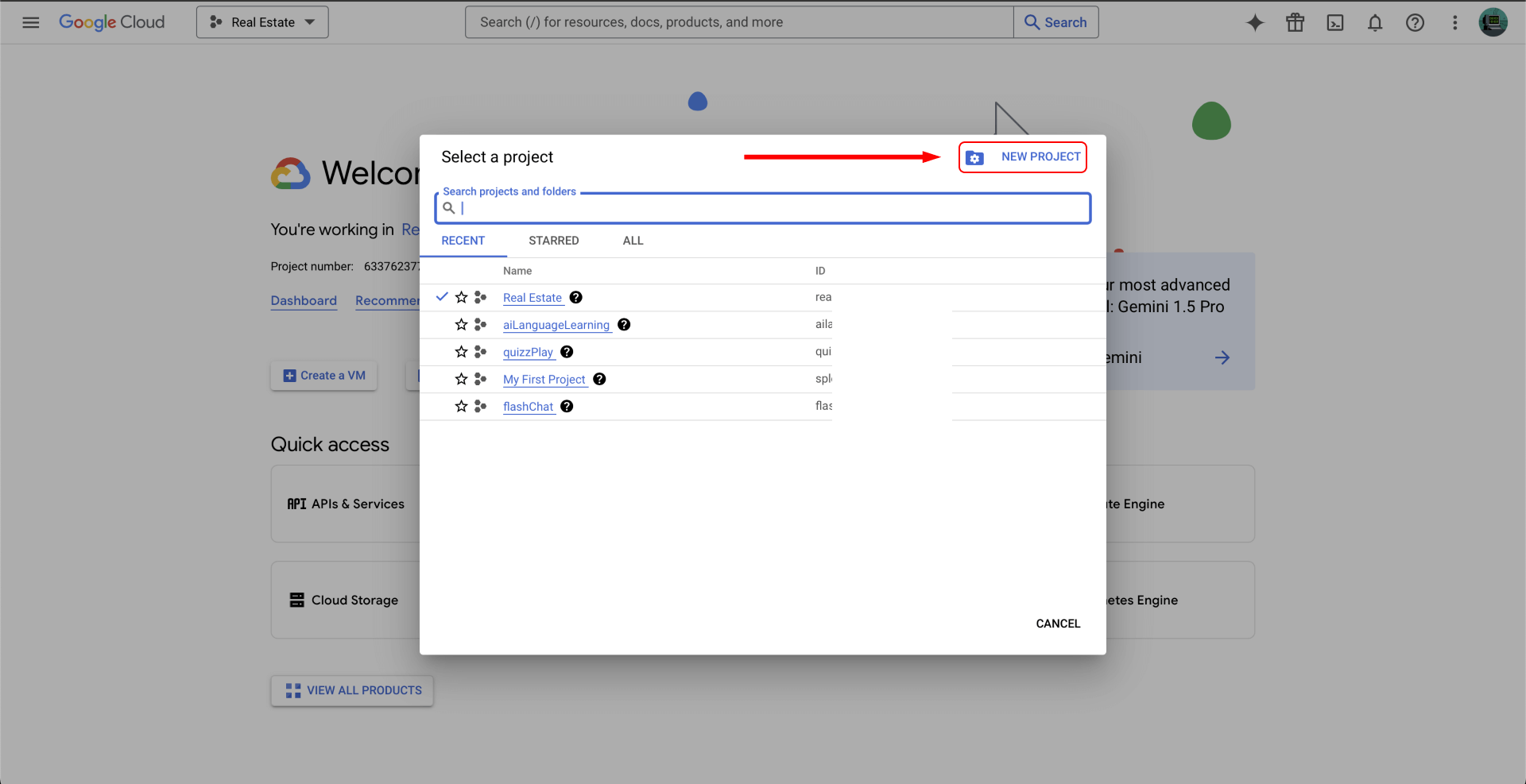This screenshot has width=1526, height=784.
Task: Switch to the STARRED tab
Action: [553, 241]
